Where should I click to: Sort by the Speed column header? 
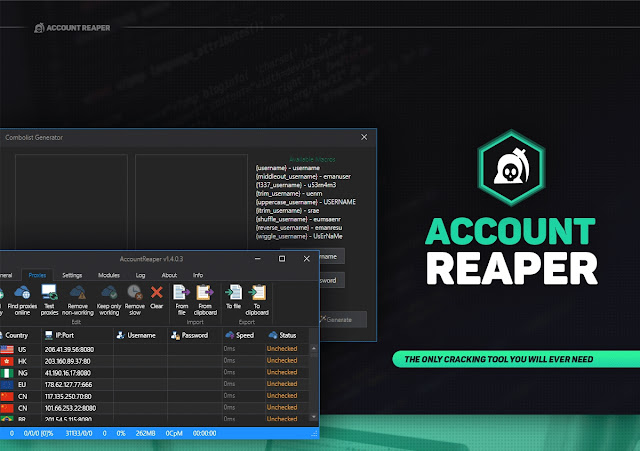point(245,335)
